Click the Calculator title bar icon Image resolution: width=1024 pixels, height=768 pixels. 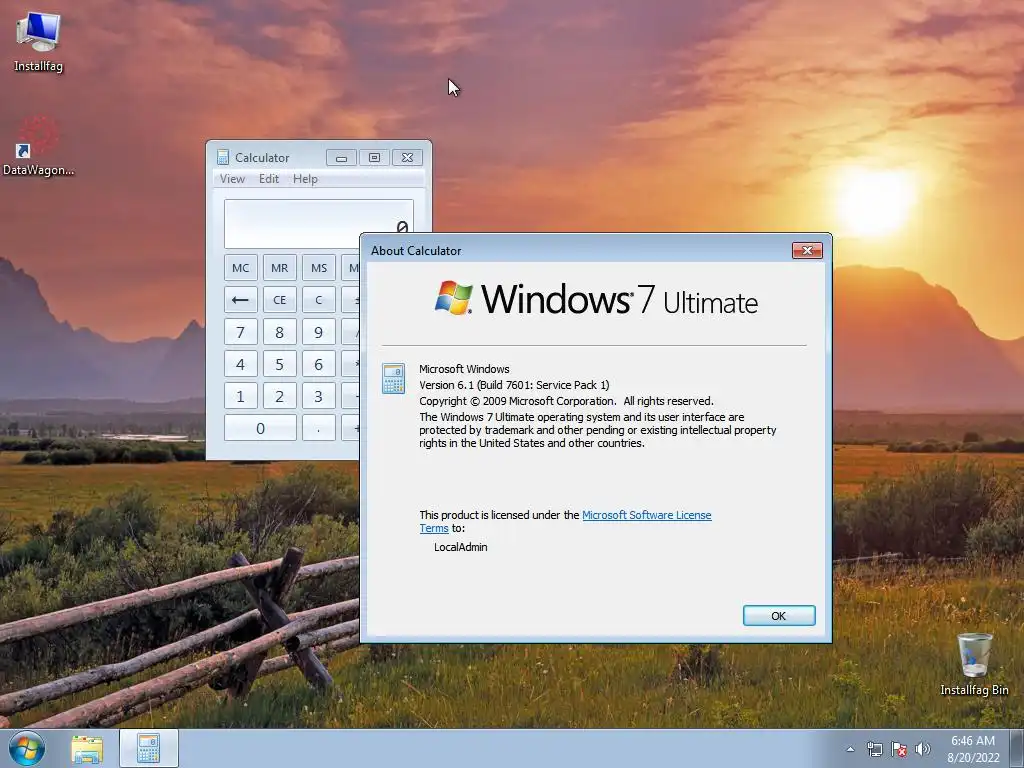pos(223,157)
